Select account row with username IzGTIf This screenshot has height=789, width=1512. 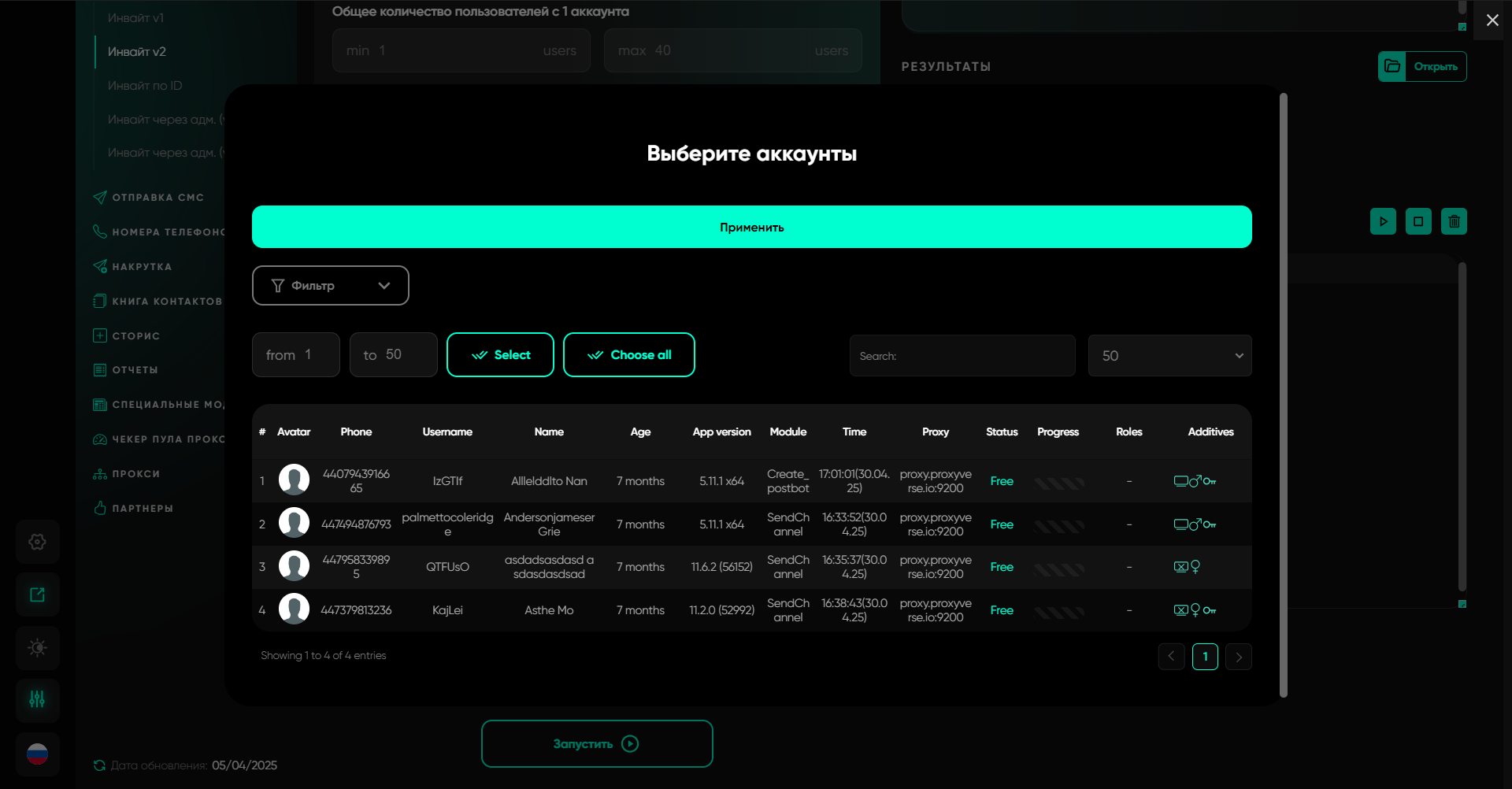point(447,481)
